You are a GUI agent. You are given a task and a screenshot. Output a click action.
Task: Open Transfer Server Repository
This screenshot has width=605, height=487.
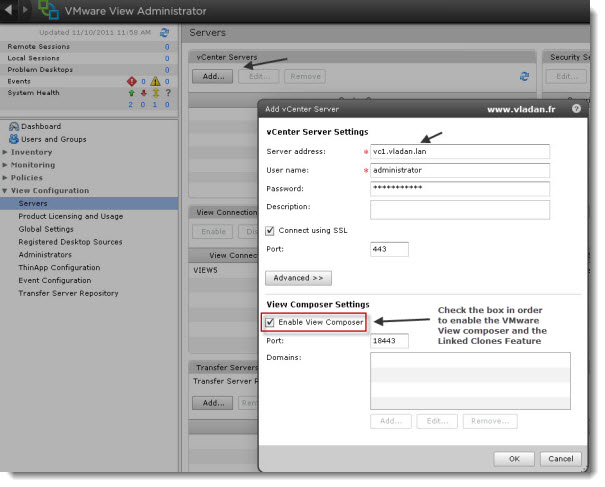[x=68, y=293]
